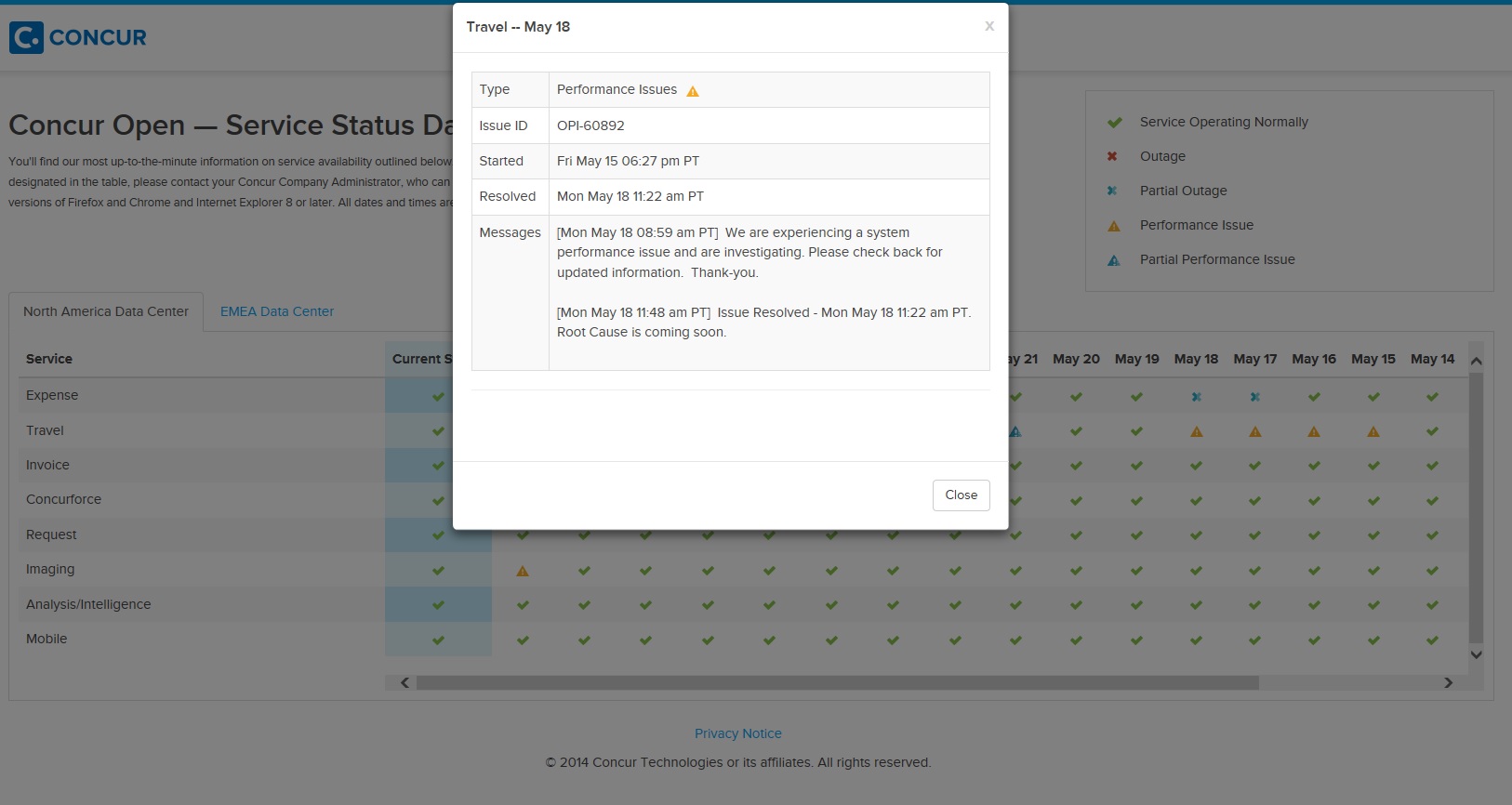
Task: Click Partial Performance Issue legend icon
Action: pyautogui.click(x=1114, y=260)
